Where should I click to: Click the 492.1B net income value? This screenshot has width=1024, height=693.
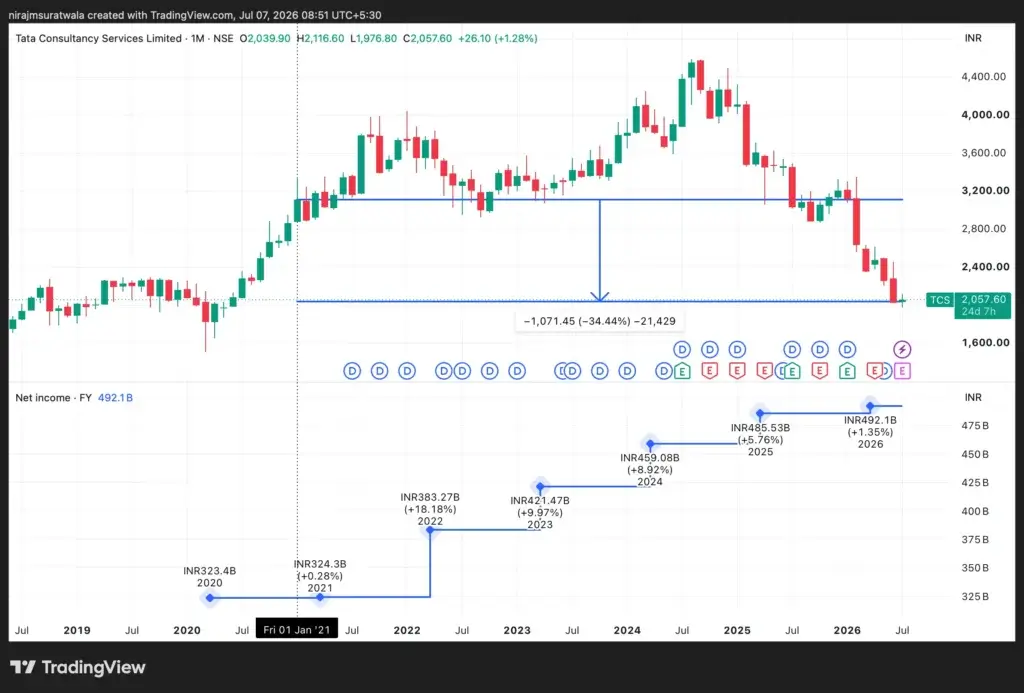click(115, 398)
